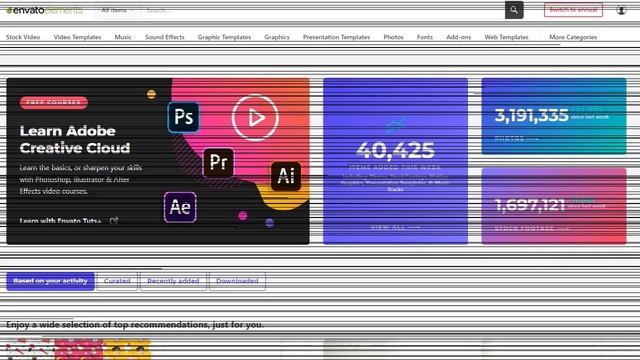Open the Graphics category
Screen dimensions: 640x360
pos(277,37)
